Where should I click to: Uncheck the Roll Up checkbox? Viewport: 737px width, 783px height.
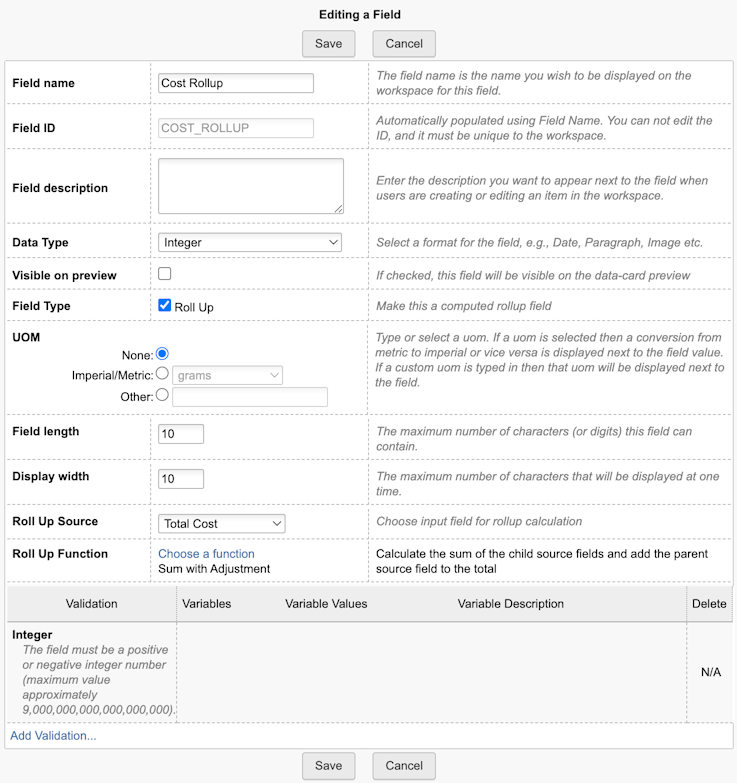[x=164, y=305]
